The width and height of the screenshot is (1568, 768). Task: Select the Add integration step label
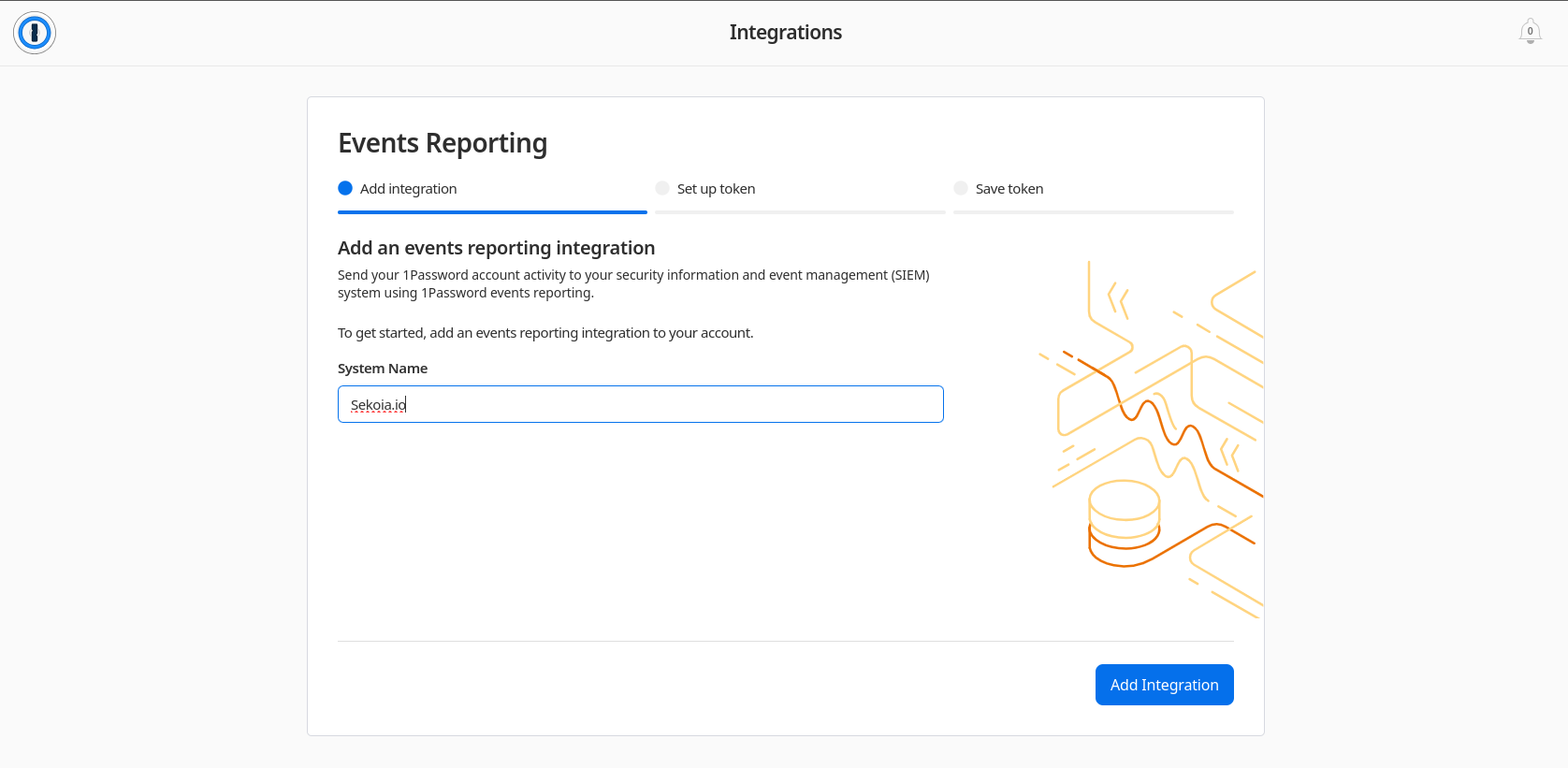(x=408, y=189)
